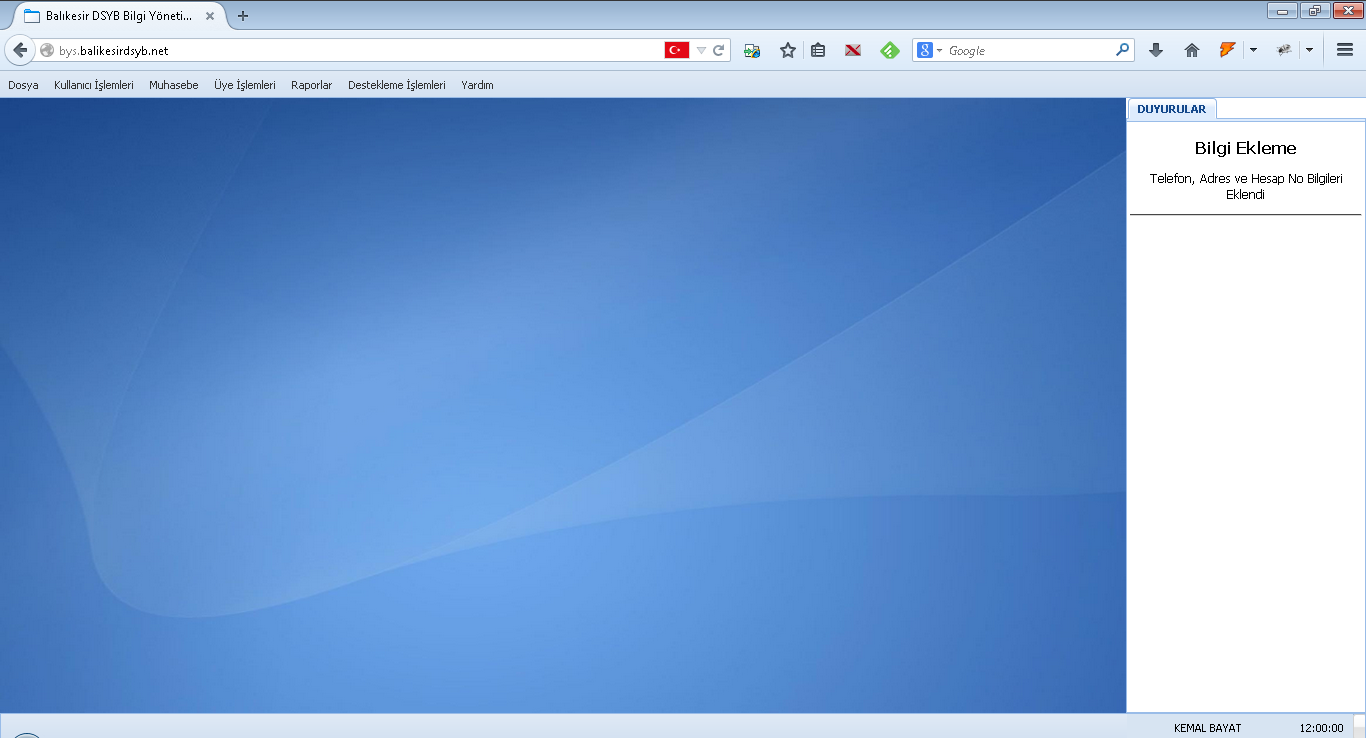Click the green Feedly toolbar icon

click(x=889, y=50)
